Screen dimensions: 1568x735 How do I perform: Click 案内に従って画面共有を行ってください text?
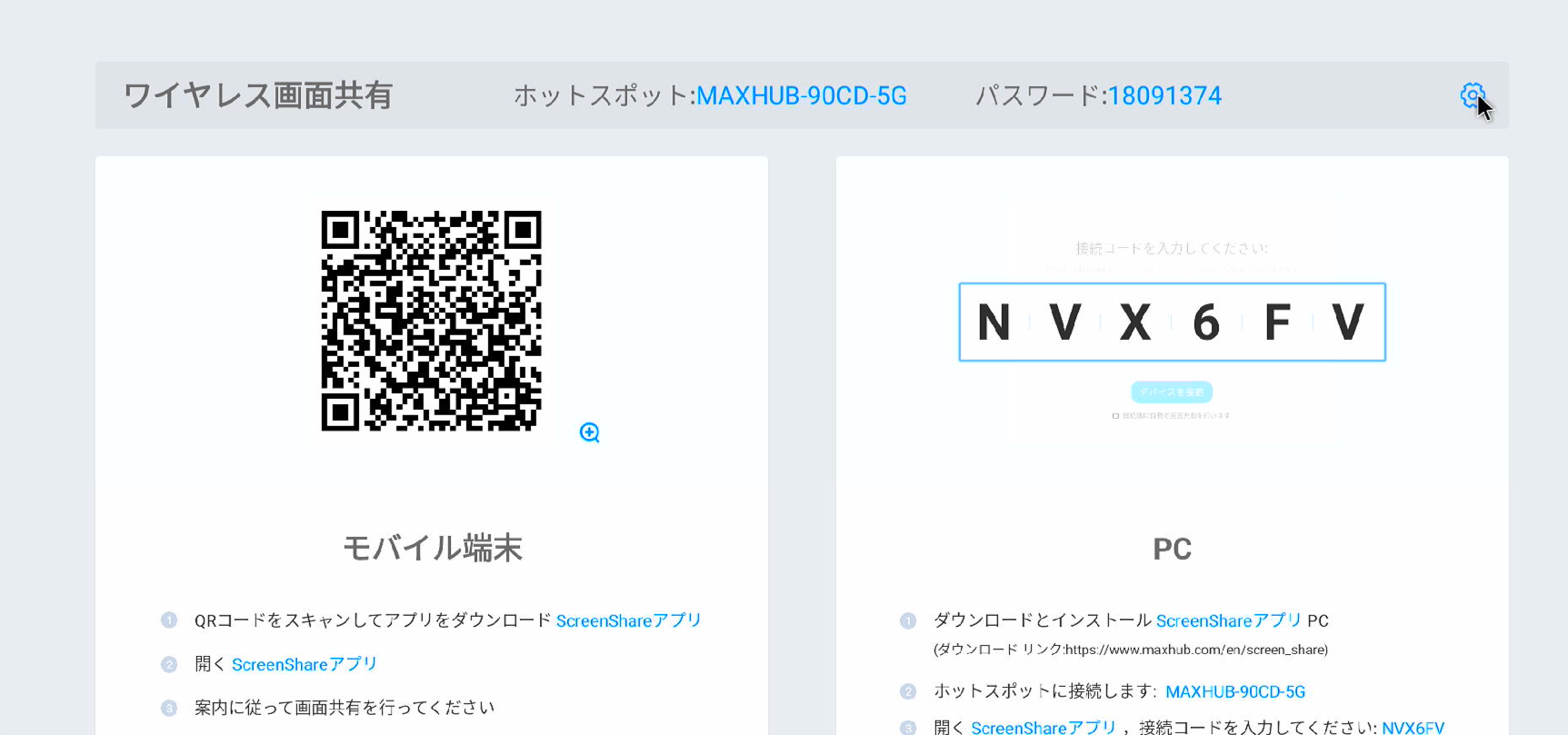pyautogui.click(x=345, y=708)
